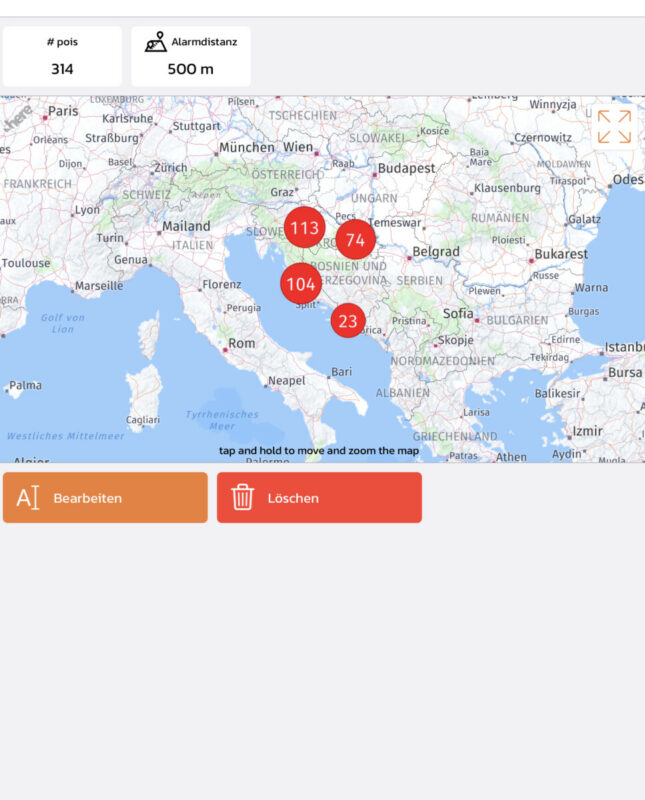This screenshot has width=645, height=800.
Task: Click Budapest on the map
Action: (x=405, y=168)
